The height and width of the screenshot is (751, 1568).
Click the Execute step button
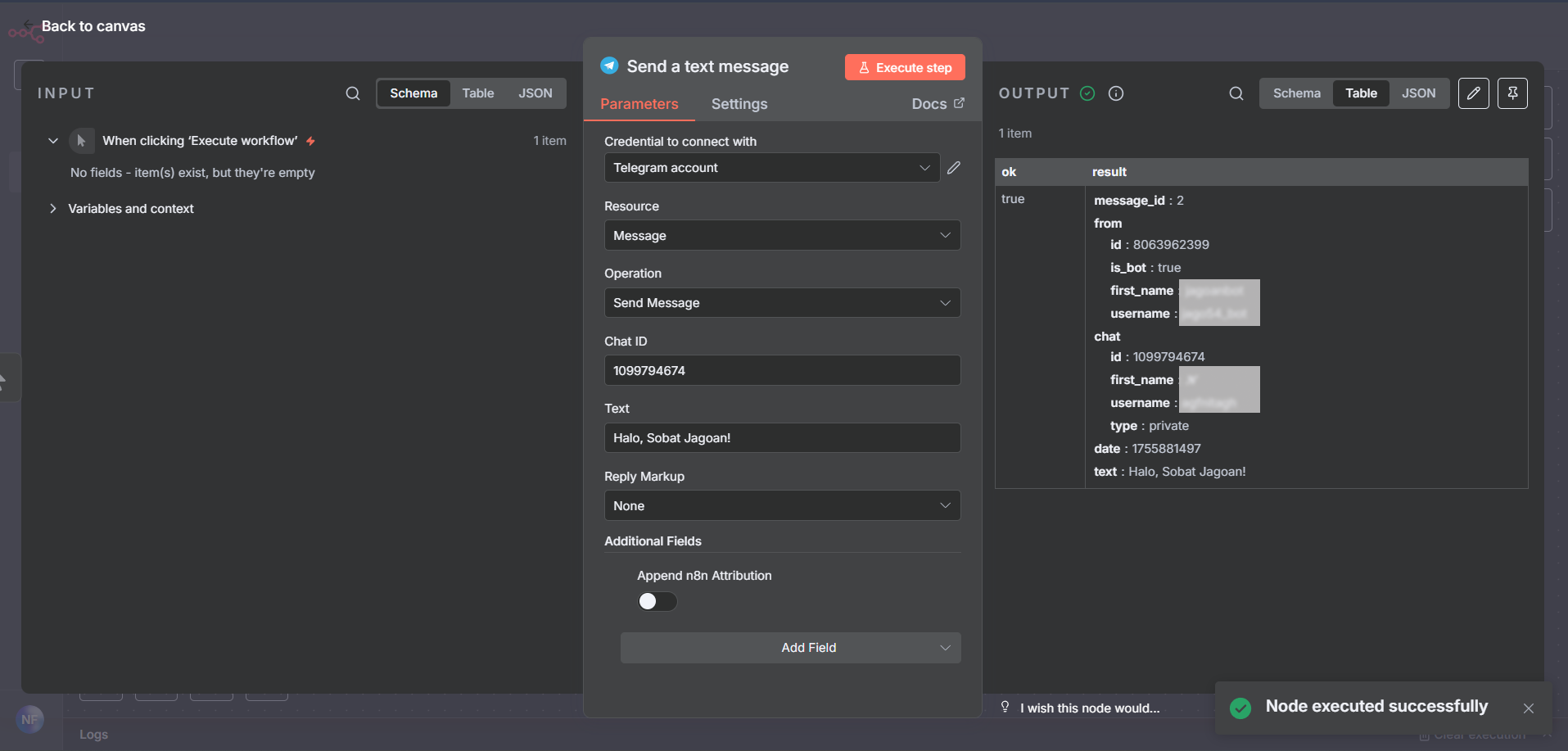coord(905,67)
